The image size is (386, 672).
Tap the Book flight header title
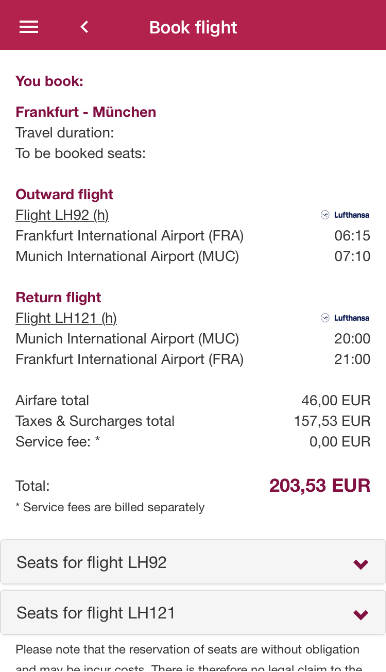(193, 27)
